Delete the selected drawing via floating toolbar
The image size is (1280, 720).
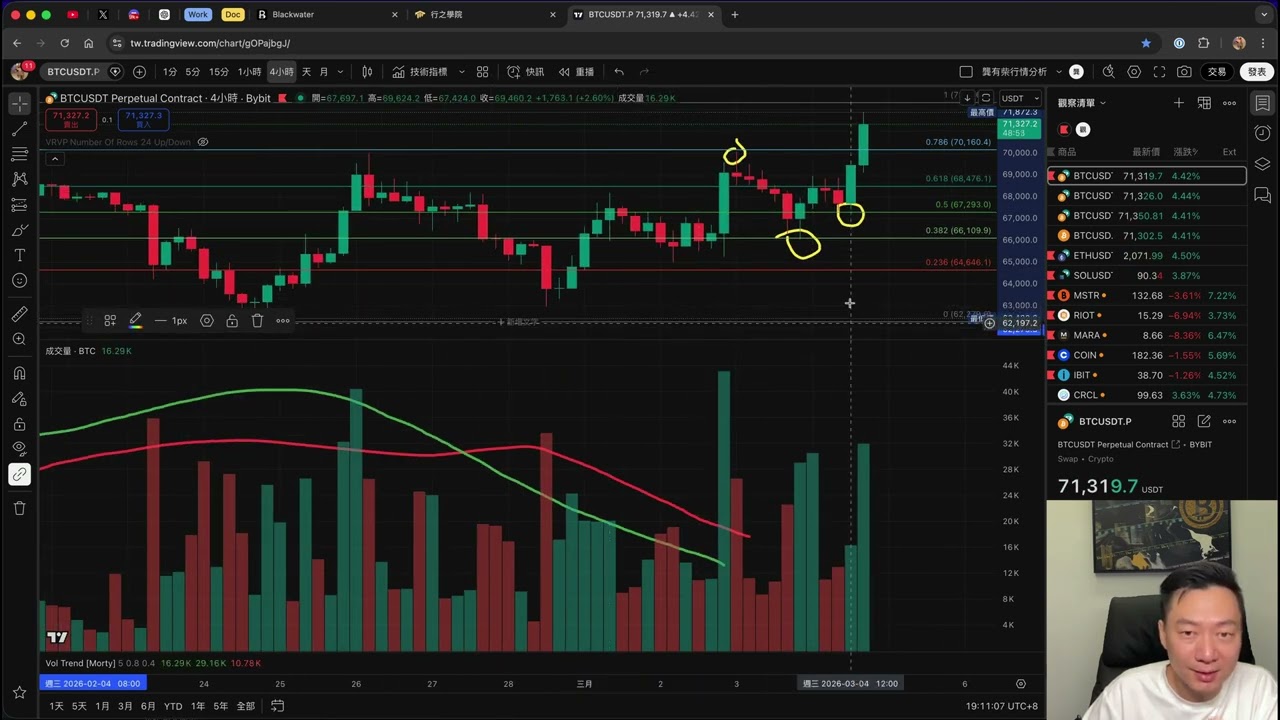257,321
